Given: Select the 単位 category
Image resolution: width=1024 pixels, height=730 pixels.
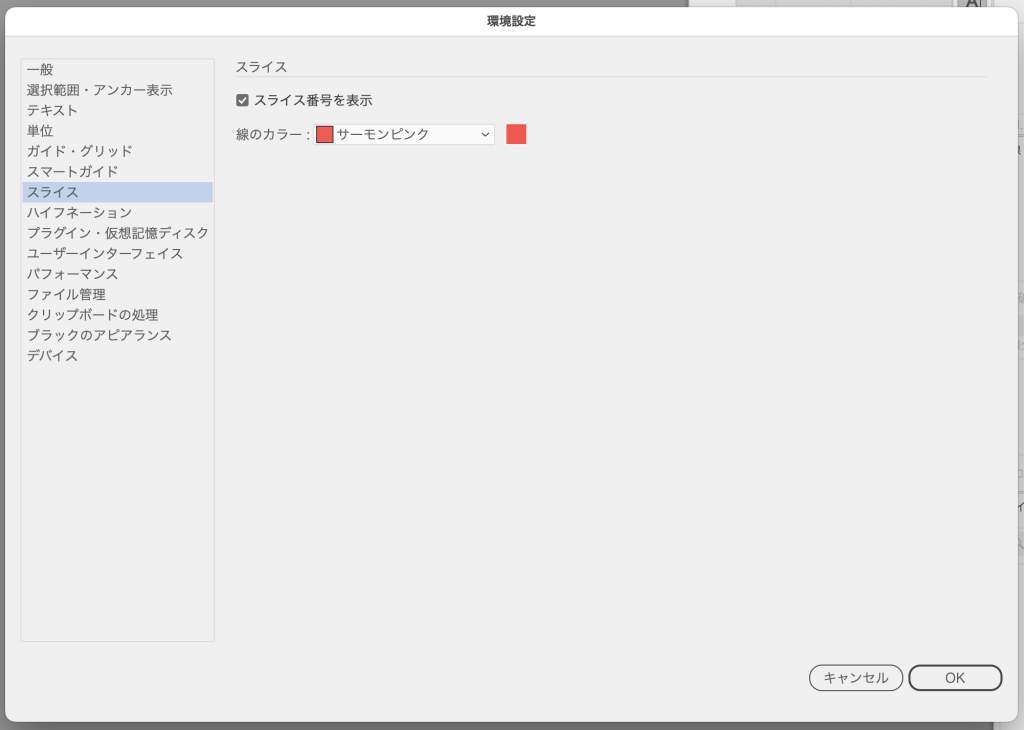Looking at the screenshot, I should [41, 131].
